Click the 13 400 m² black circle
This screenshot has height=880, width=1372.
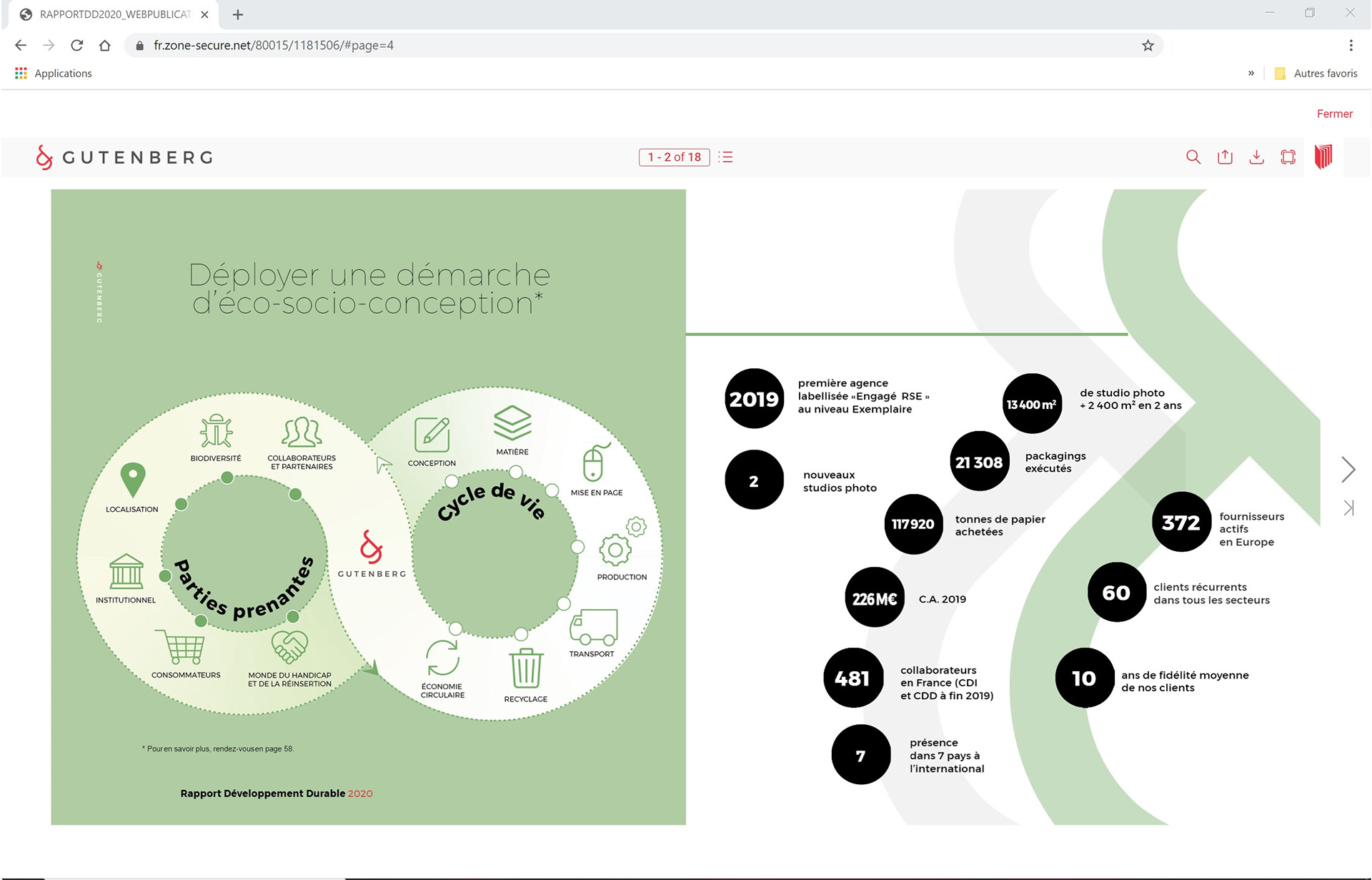tap(1032, 404)
